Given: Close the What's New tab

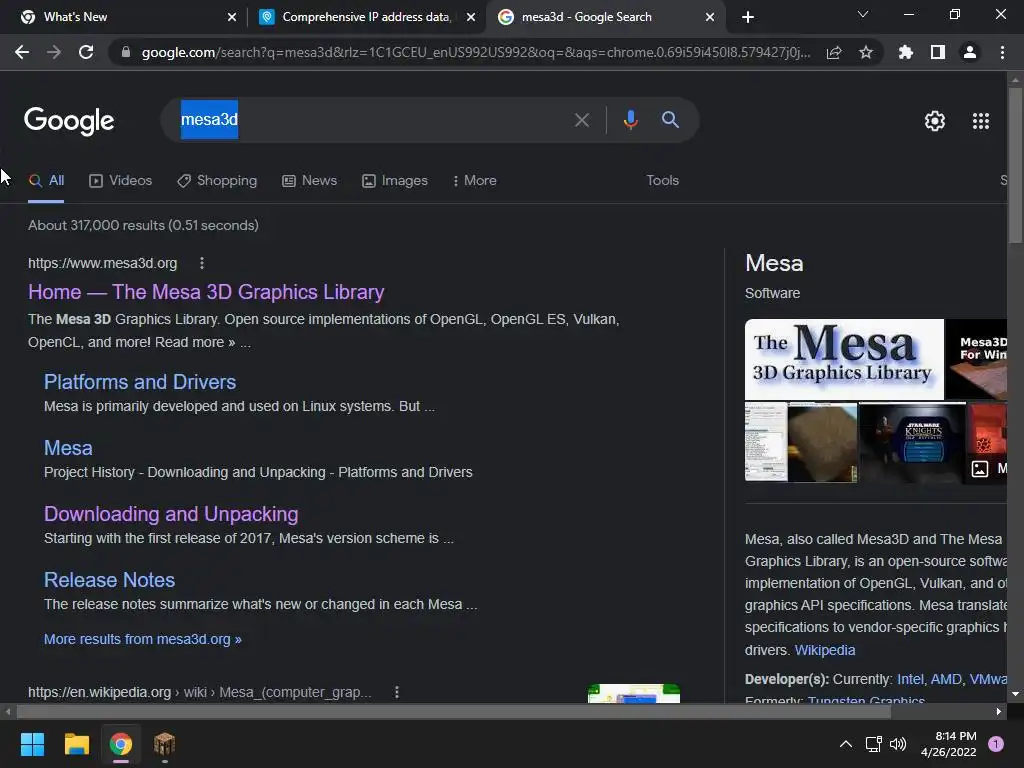Looking at the screenshot, I should (x=232, y=17).
